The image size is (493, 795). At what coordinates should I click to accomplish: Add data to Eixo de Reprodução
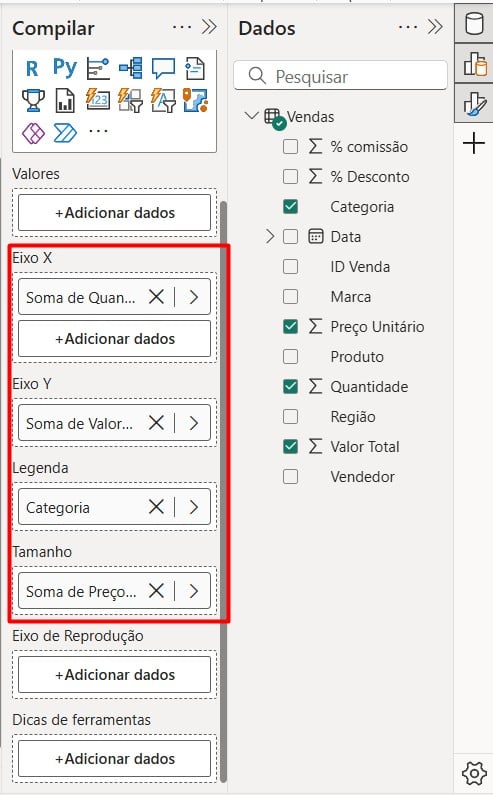click(115, 674)
